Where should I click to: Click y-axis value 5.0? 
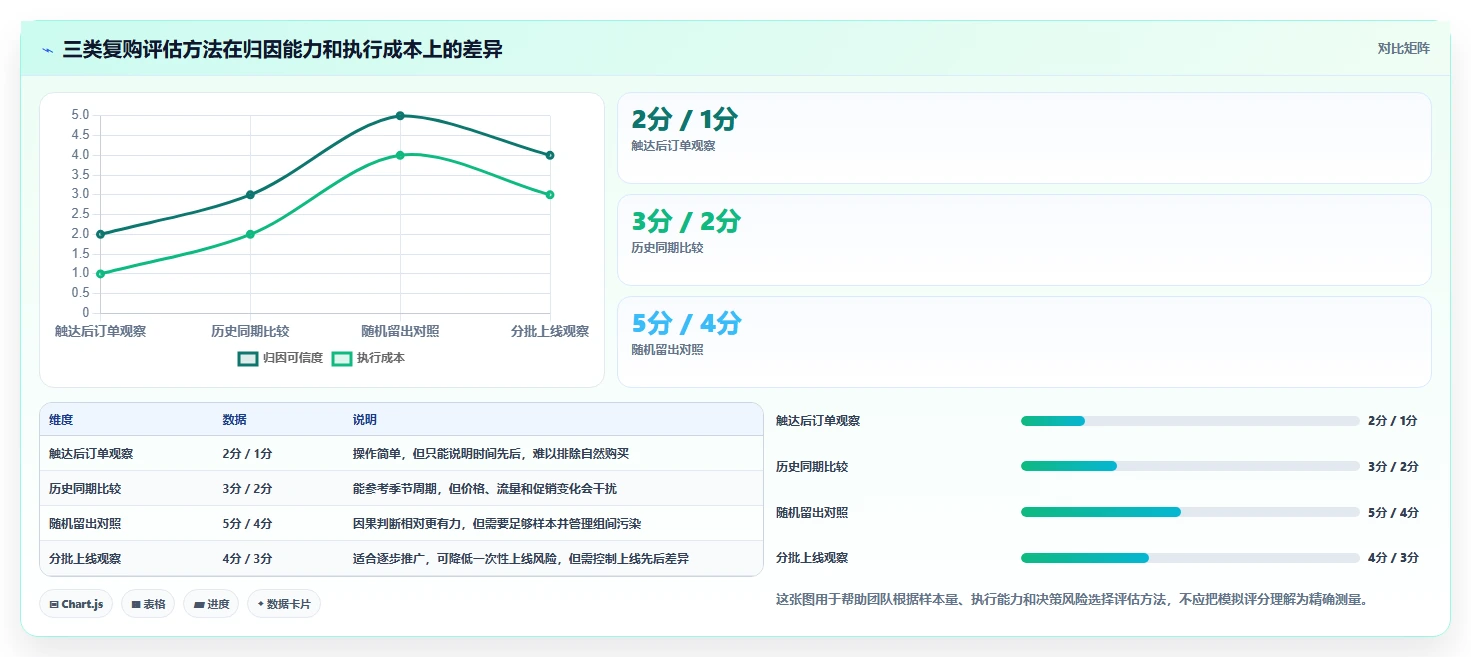(80, 115)
